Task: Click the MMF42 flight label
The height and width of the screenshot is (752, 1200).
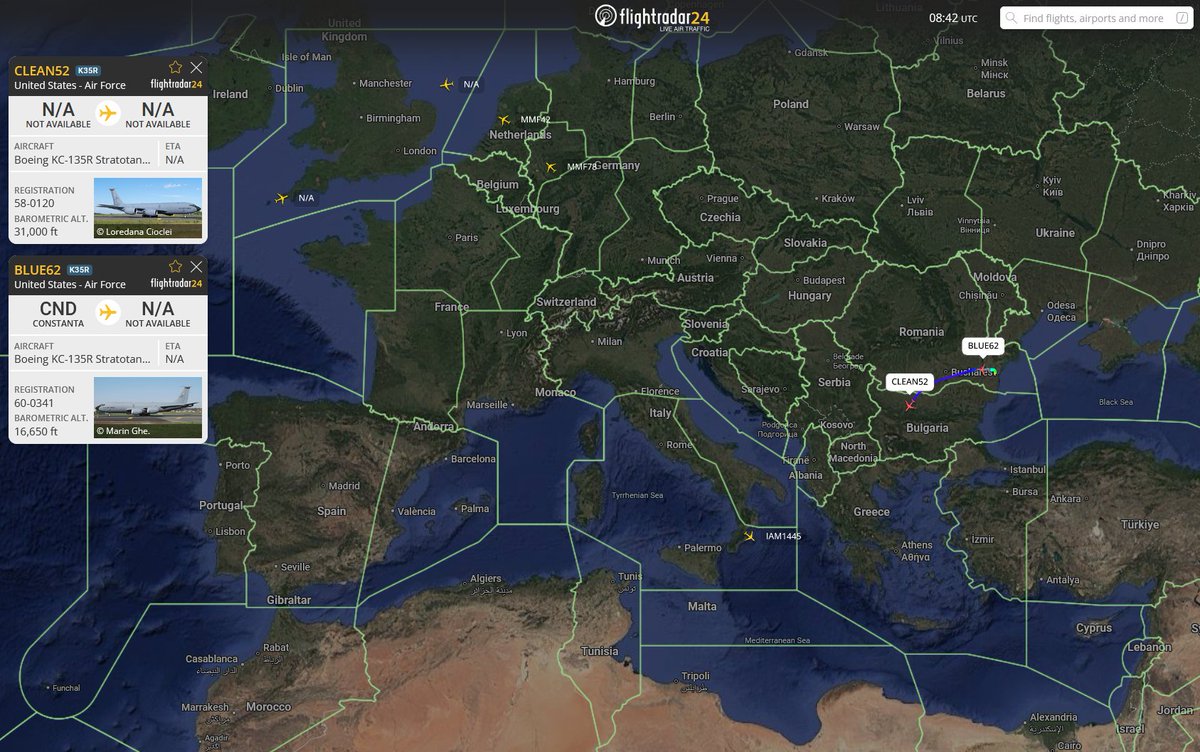Action: 535,120
